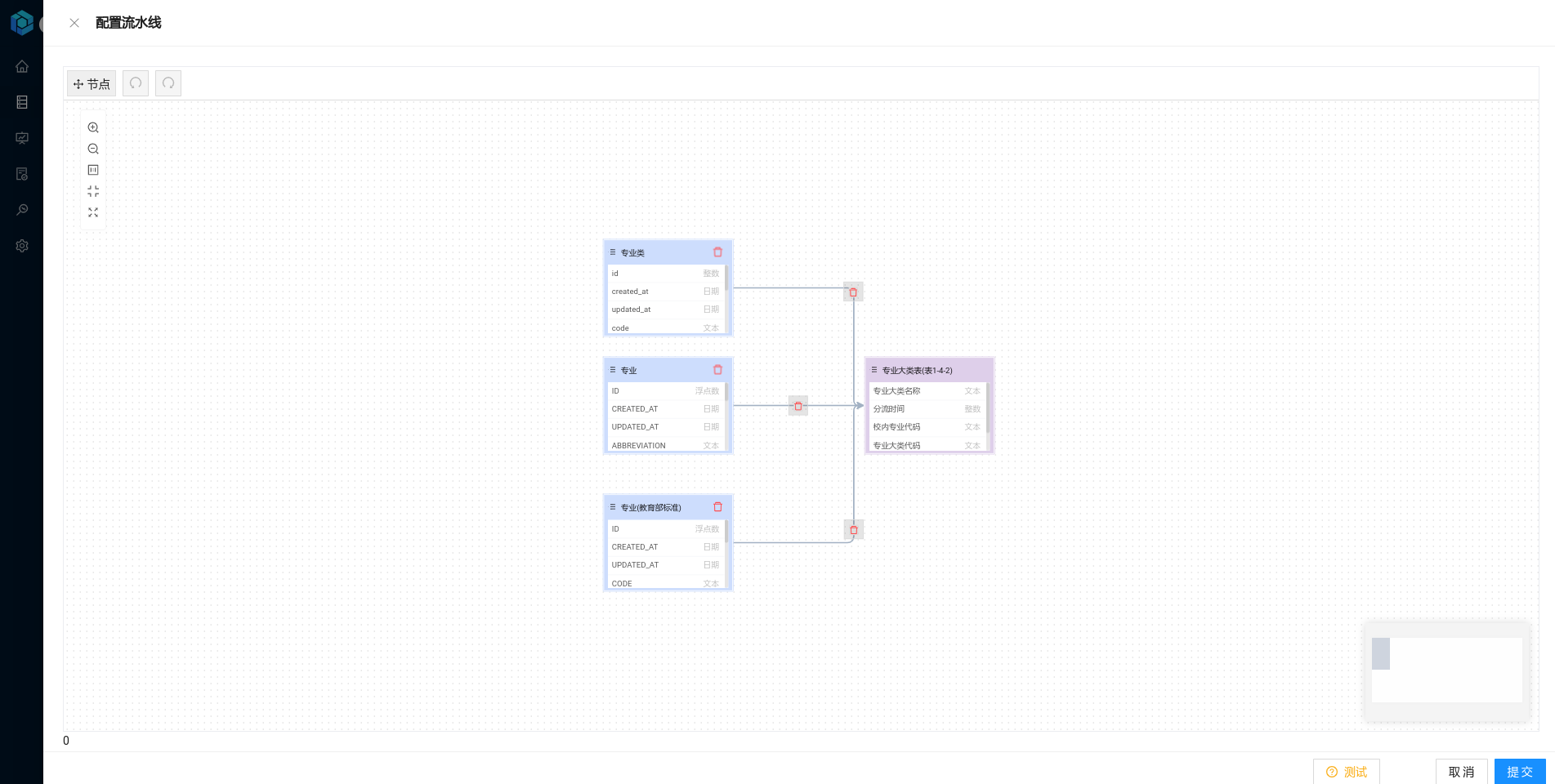This screenshot has height=784, width=1555.
Task: Click the 专业大类表 node field scrollbar
Action: (x=988, y=408)
